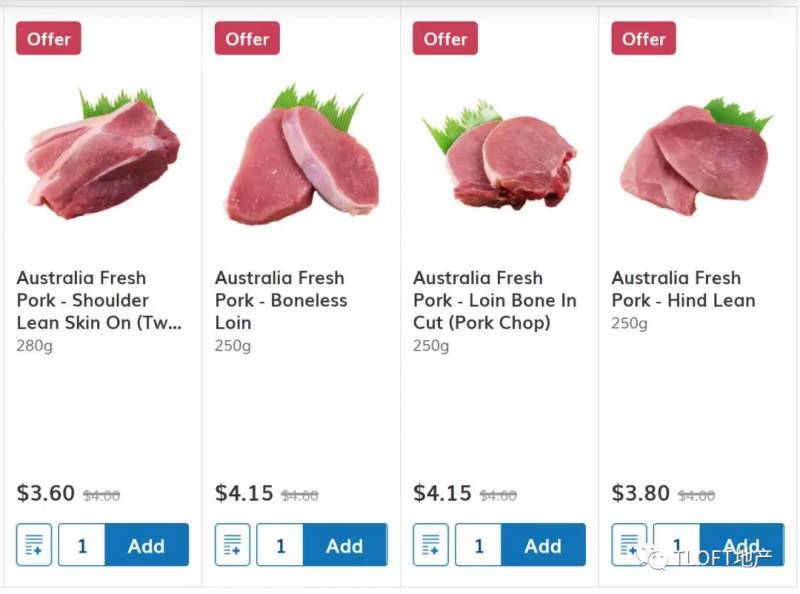800x594 pixels.
Task: Click Offer badge on Boneless Loin
Action: [x=247, y=39]
